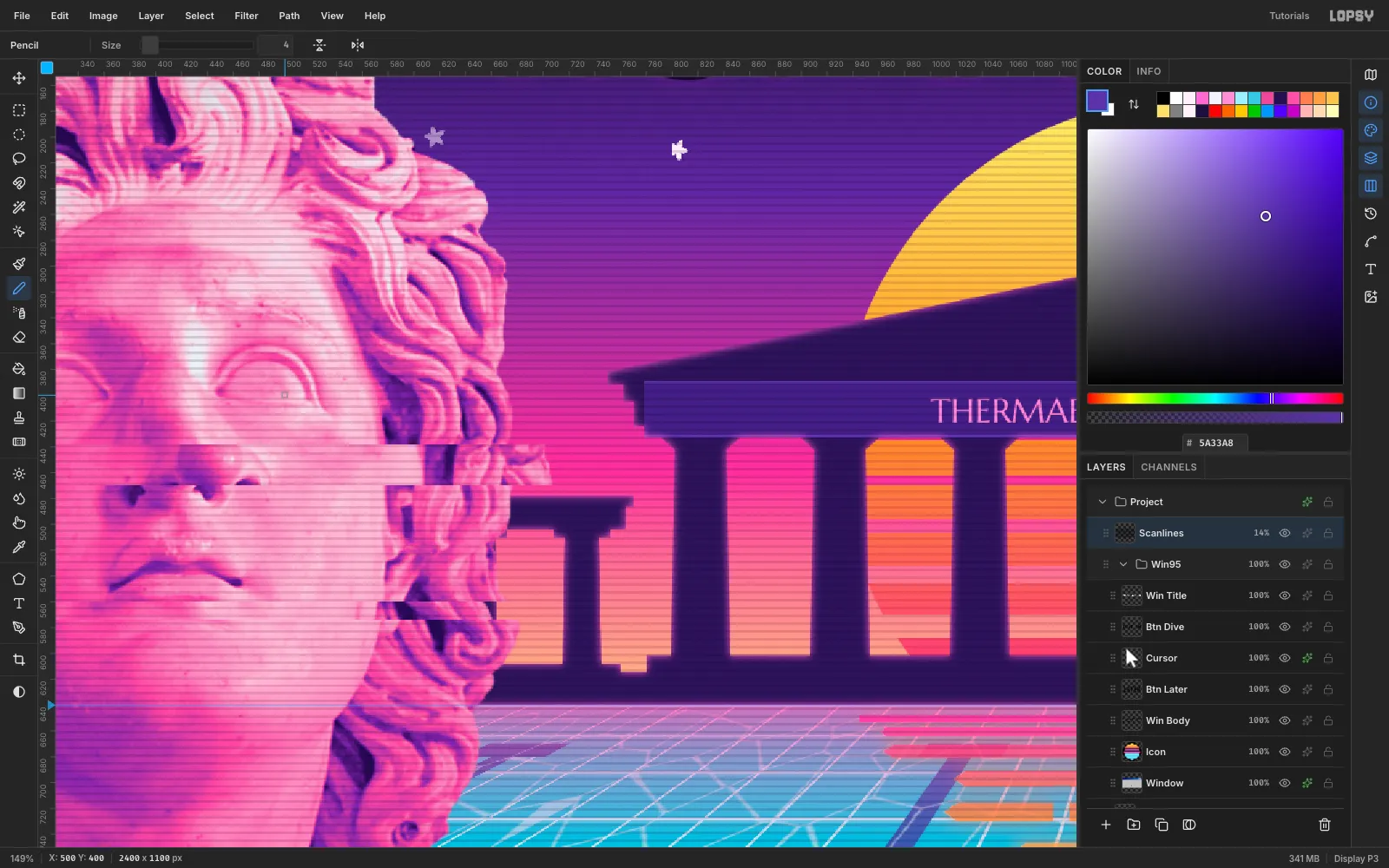1389x868 pixels.
Task: Click the pencil Size slider
Action: click(198, 45)
